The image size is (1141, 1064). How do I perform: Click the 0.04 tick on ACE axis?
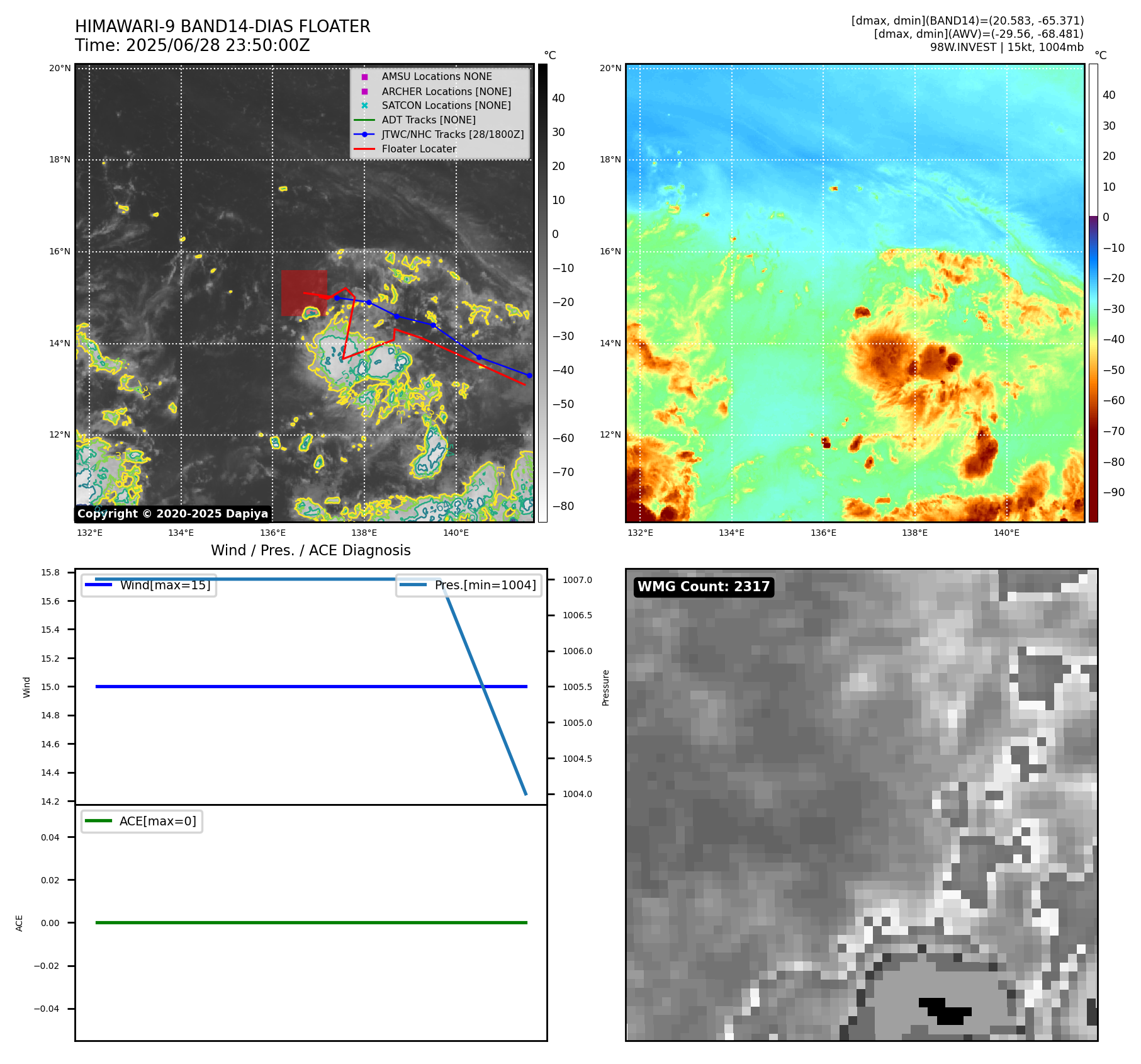[50, 837]
